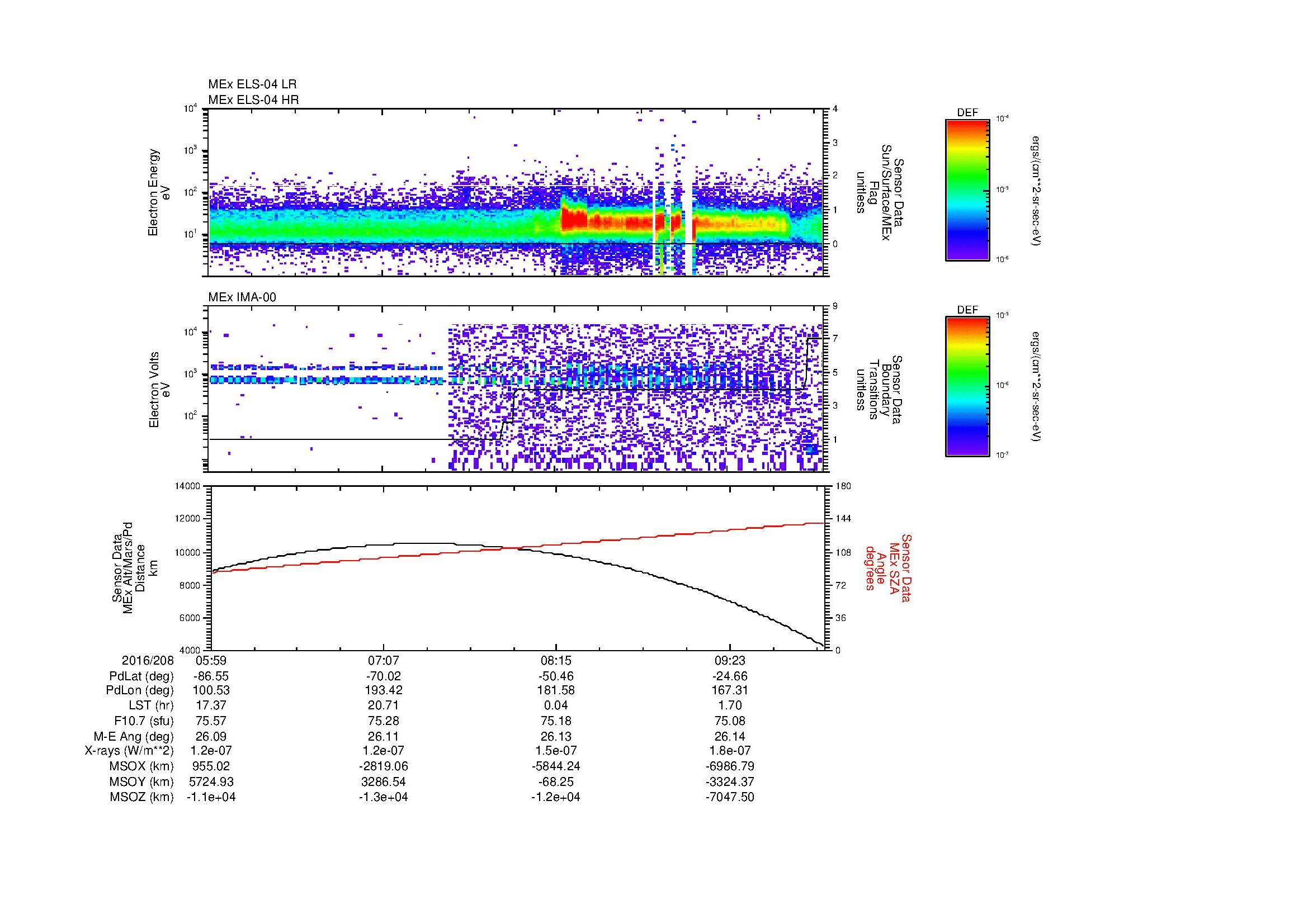Click the PdLat value -86.55
This screenshot has height=924, width=1308.
[x=211, y=676]
